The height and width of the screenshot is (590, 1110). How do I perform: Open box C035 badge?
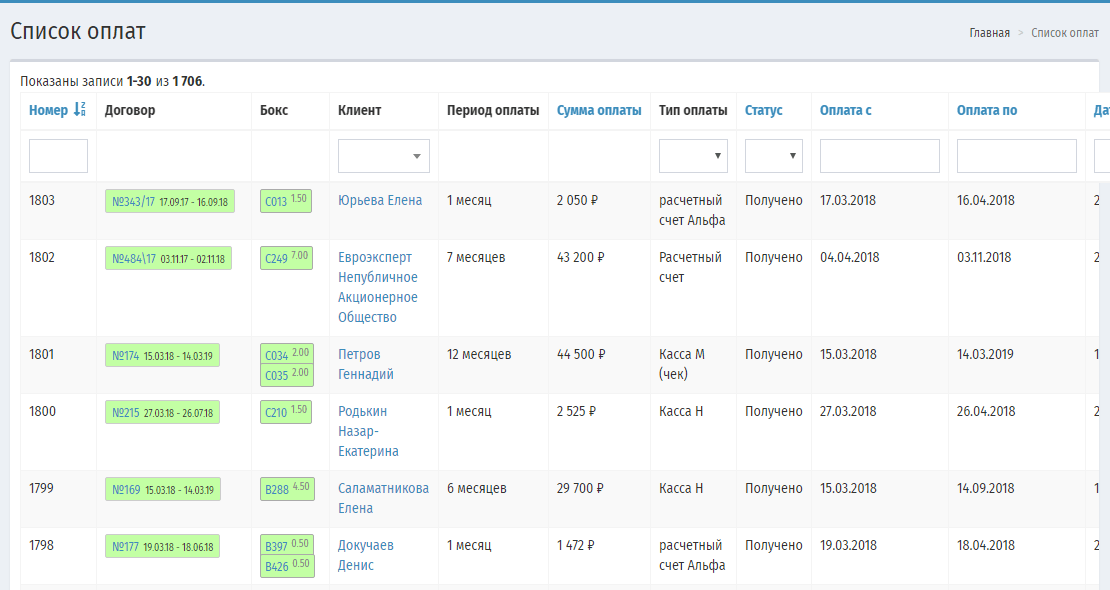(287, 375)
